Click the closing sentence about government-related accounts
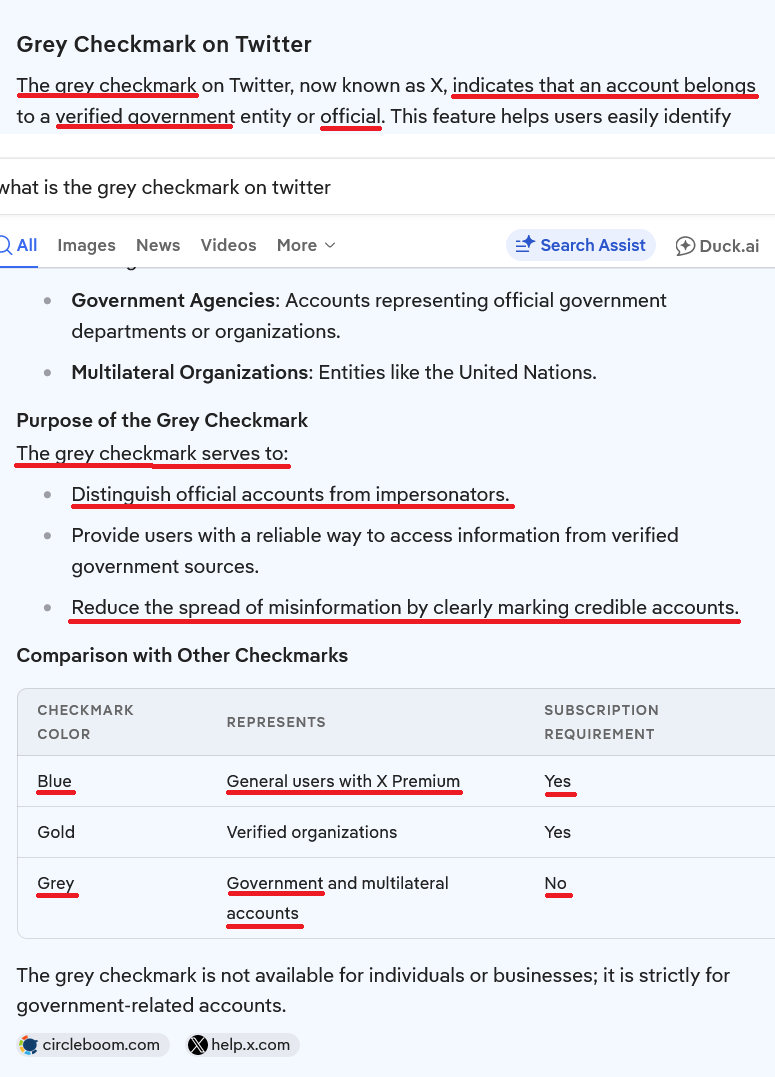 373,990
